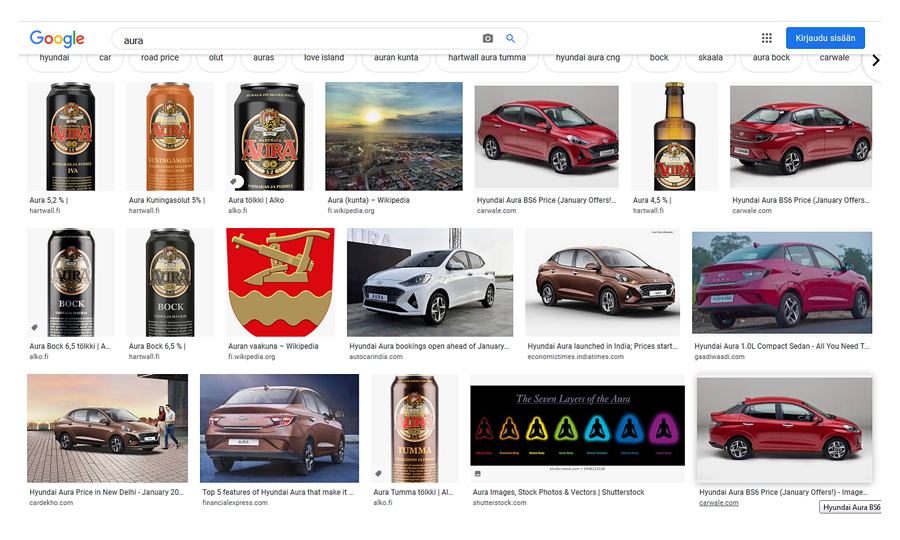Screen dimensions: 900x540
Task: Open Aura (kunta) aerial sunset photo
Action: pyautogui.click(x=394, y=136)
